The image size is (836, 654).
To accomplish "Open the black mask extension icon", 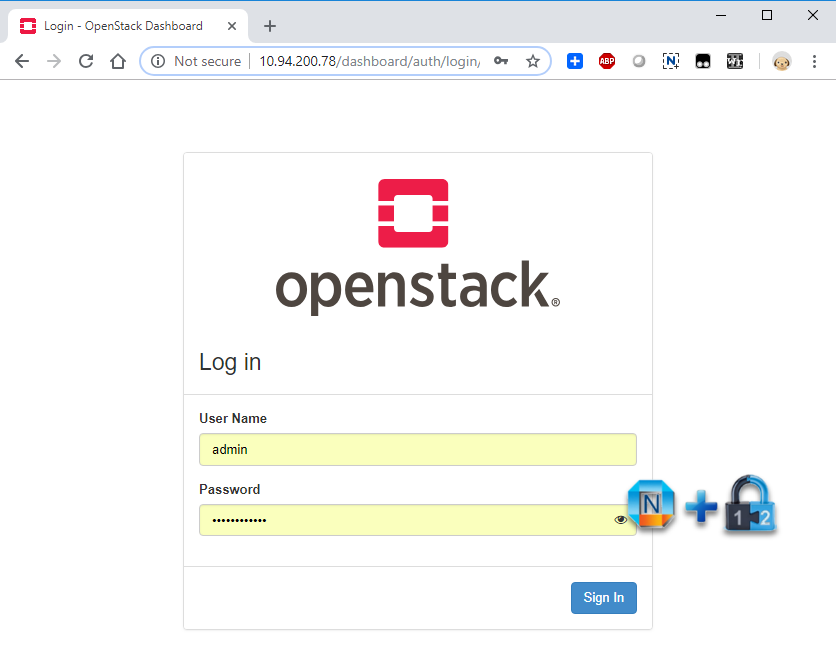I will [x=703, y=61].
